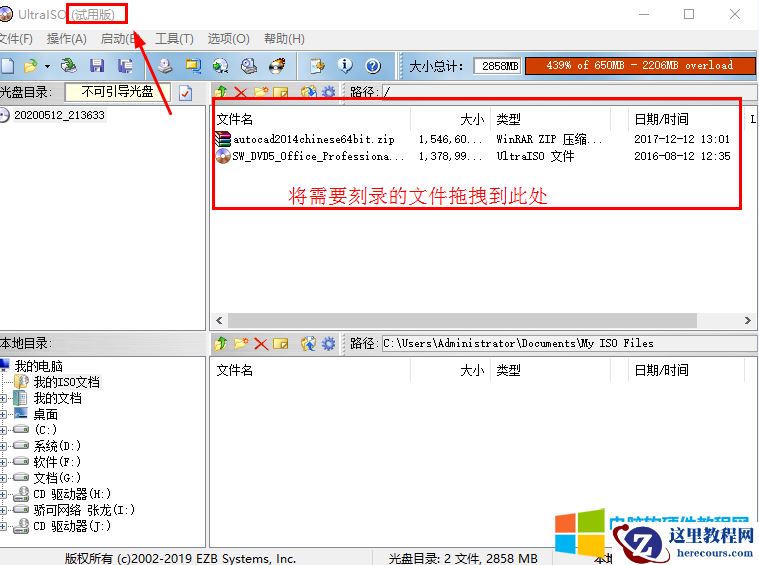Click the Add files toolbar icon
The image size is (759, 565).
[318, 65]
